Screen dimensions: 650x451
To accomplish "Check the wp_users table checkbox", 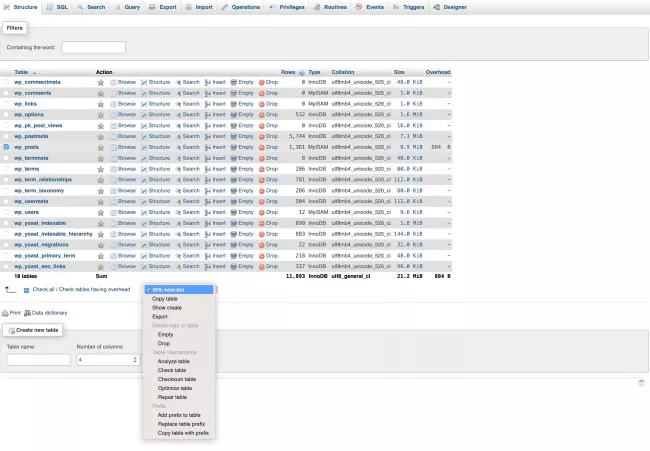I will click(7, 212).
